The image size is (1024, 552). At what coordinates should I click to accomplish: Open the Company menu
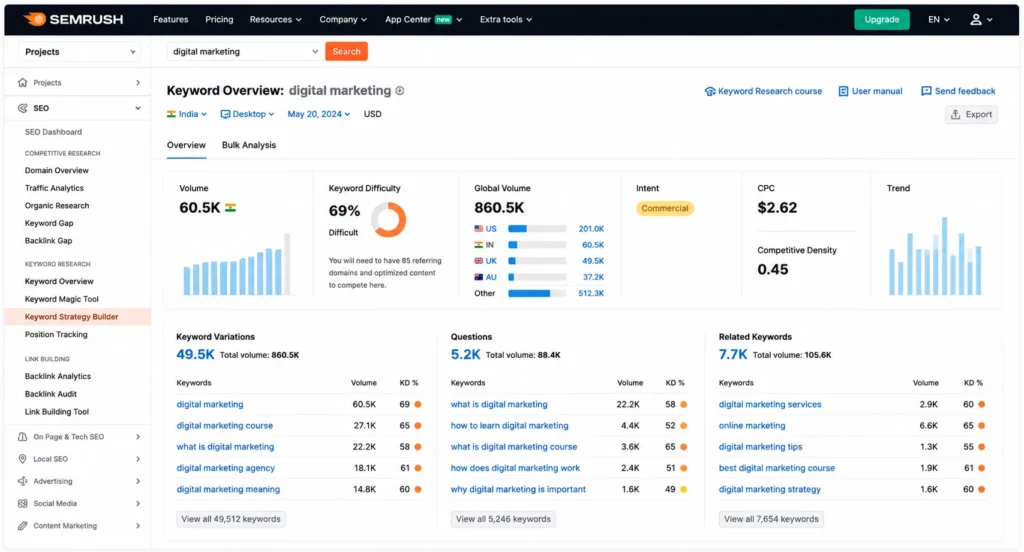(x=343, y=20)
